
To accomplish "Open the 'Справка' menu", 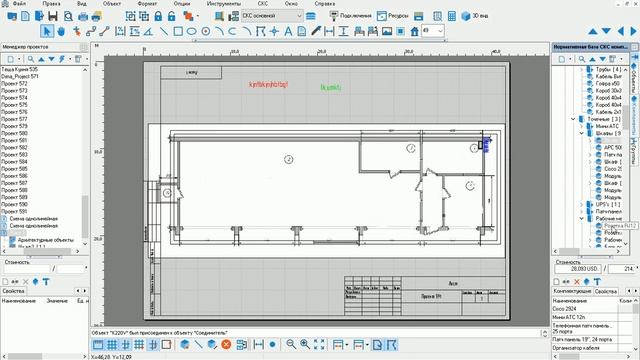I will pos(324,4).
